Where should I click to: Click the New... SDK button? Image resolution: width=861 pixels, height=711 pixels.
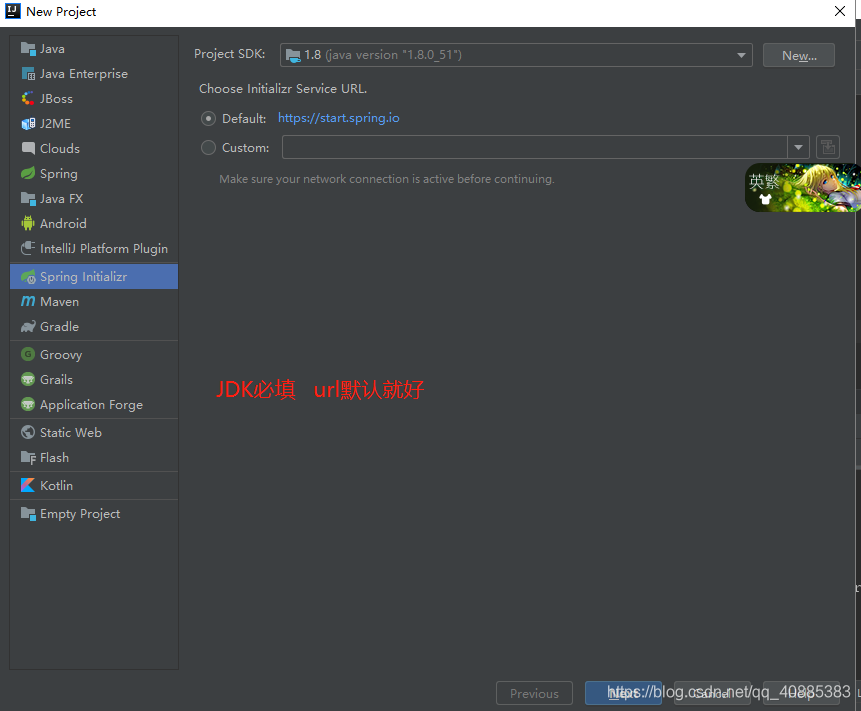pos(799,55)
